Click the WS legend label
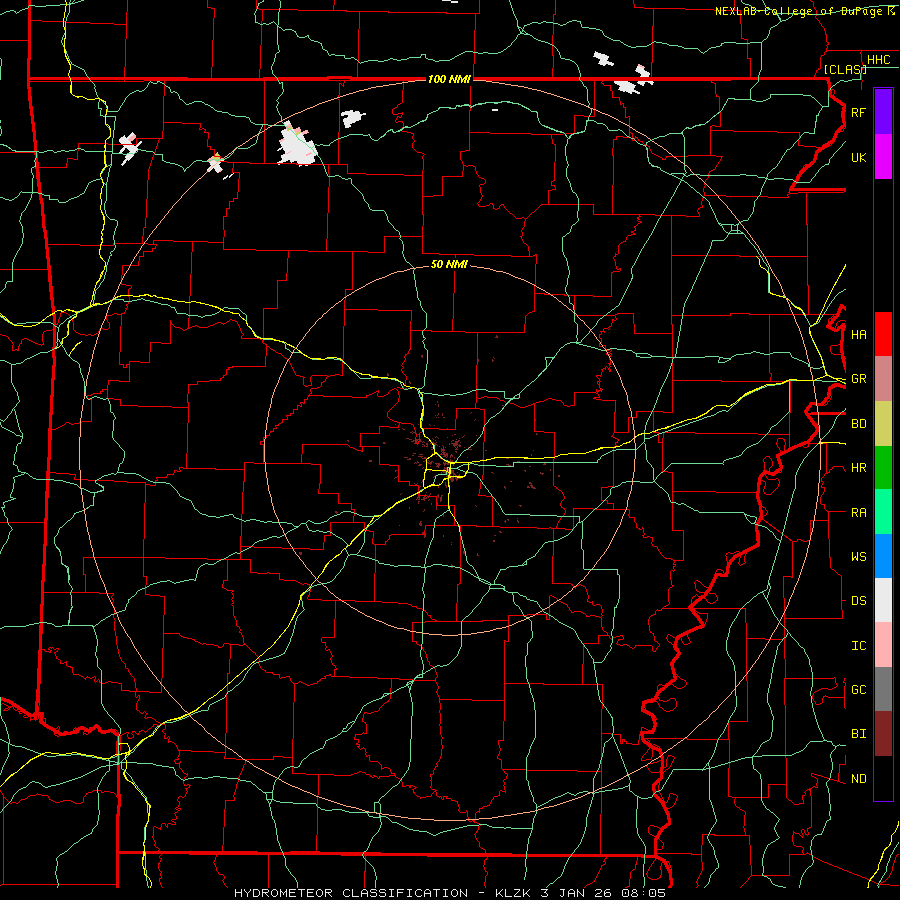 pyautogui.click(x=858, y=556)
